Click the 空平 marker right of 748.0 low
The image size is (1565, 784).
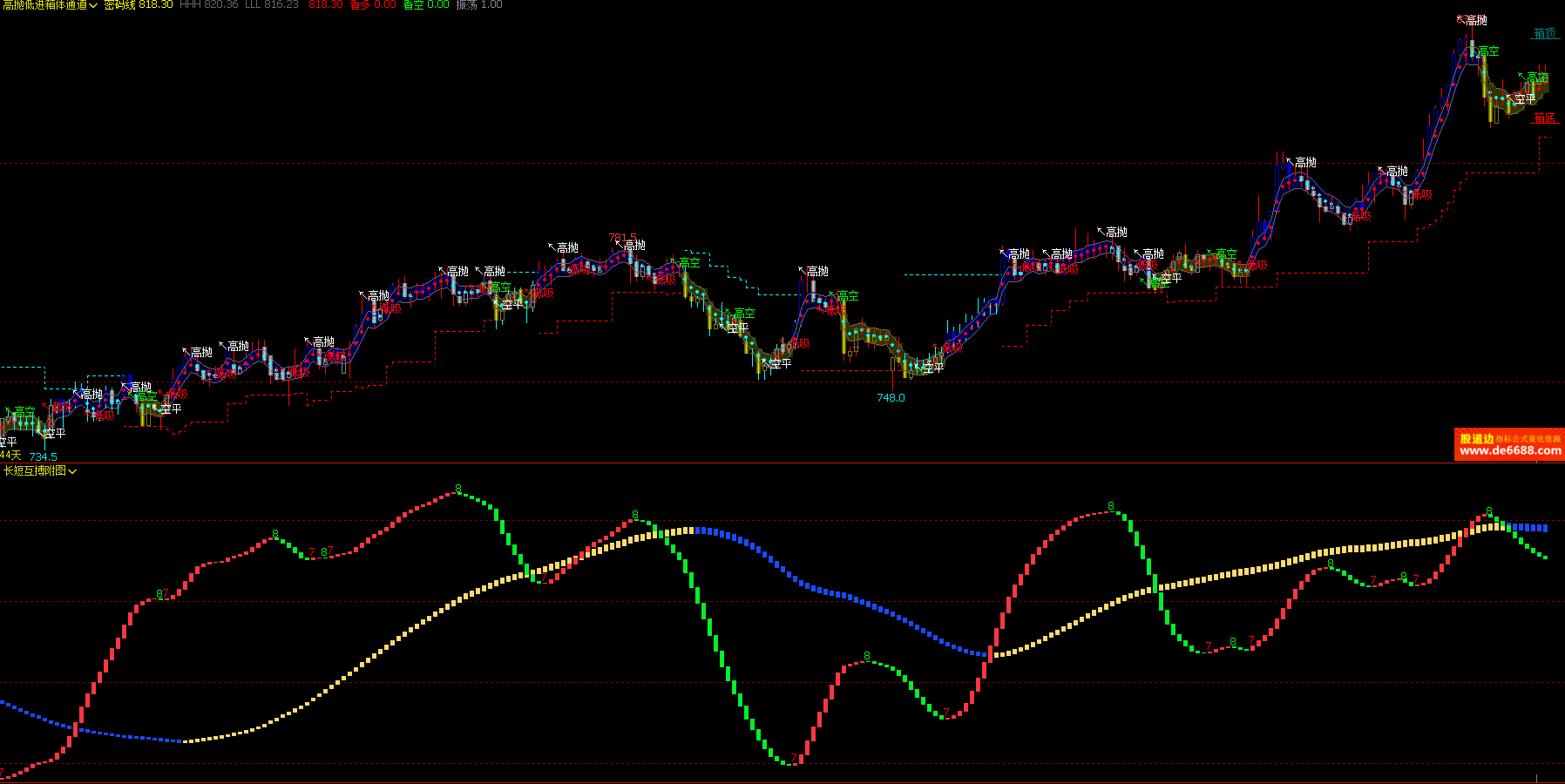(x=931, y=368)
